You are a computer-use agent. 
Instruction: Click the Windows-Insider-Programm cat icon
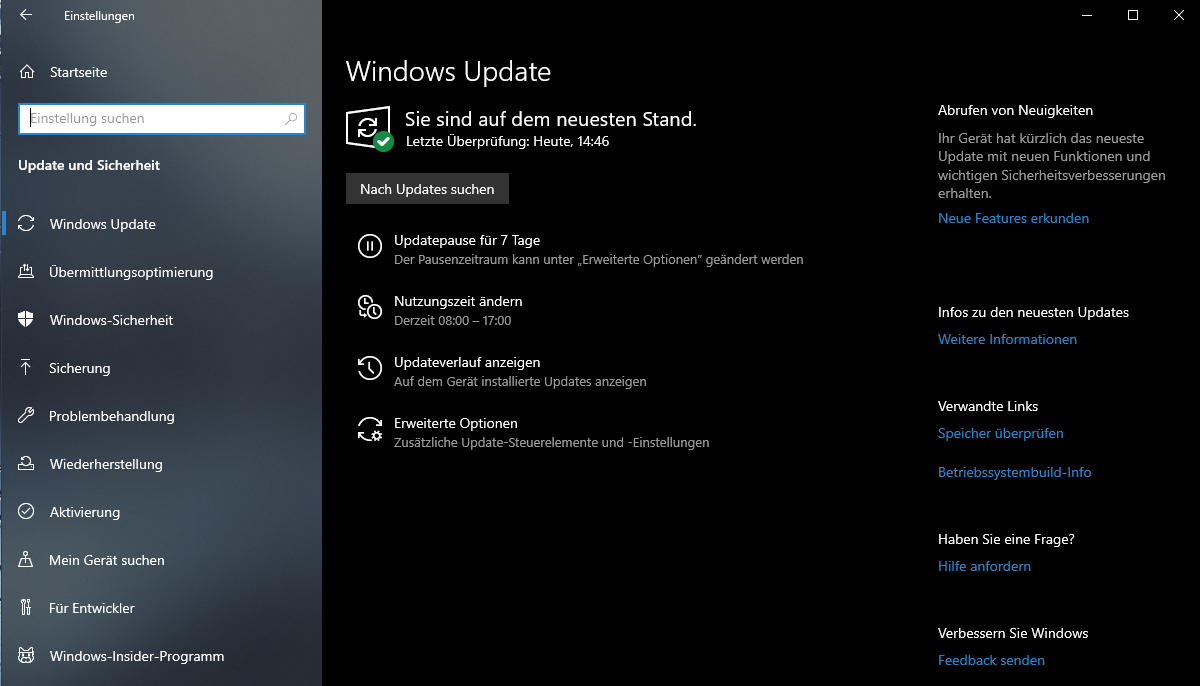click(x=27, y=656)
